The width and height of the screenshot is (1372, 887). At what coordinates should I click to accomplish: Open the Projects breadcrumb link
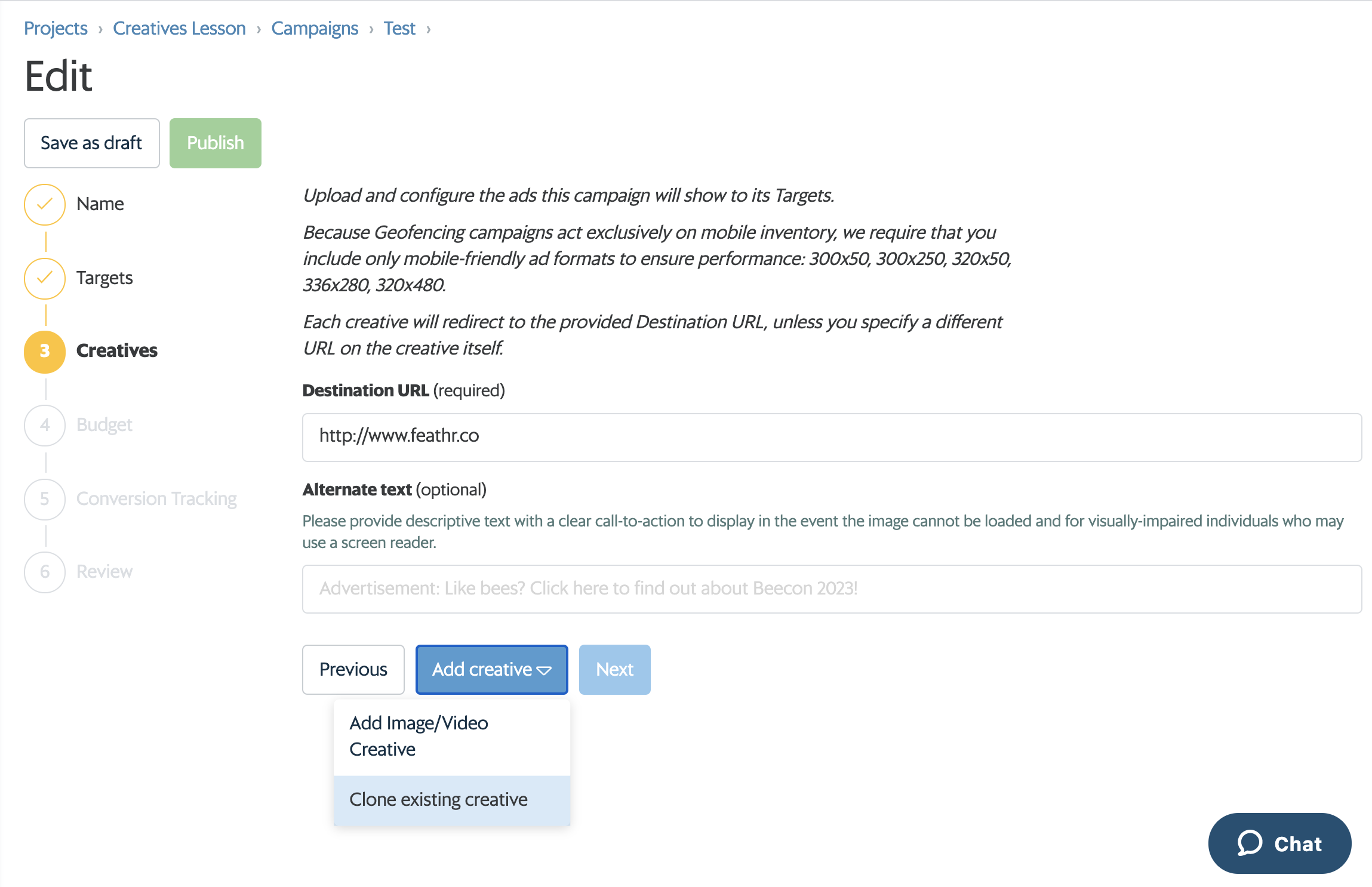pos(56,28)
